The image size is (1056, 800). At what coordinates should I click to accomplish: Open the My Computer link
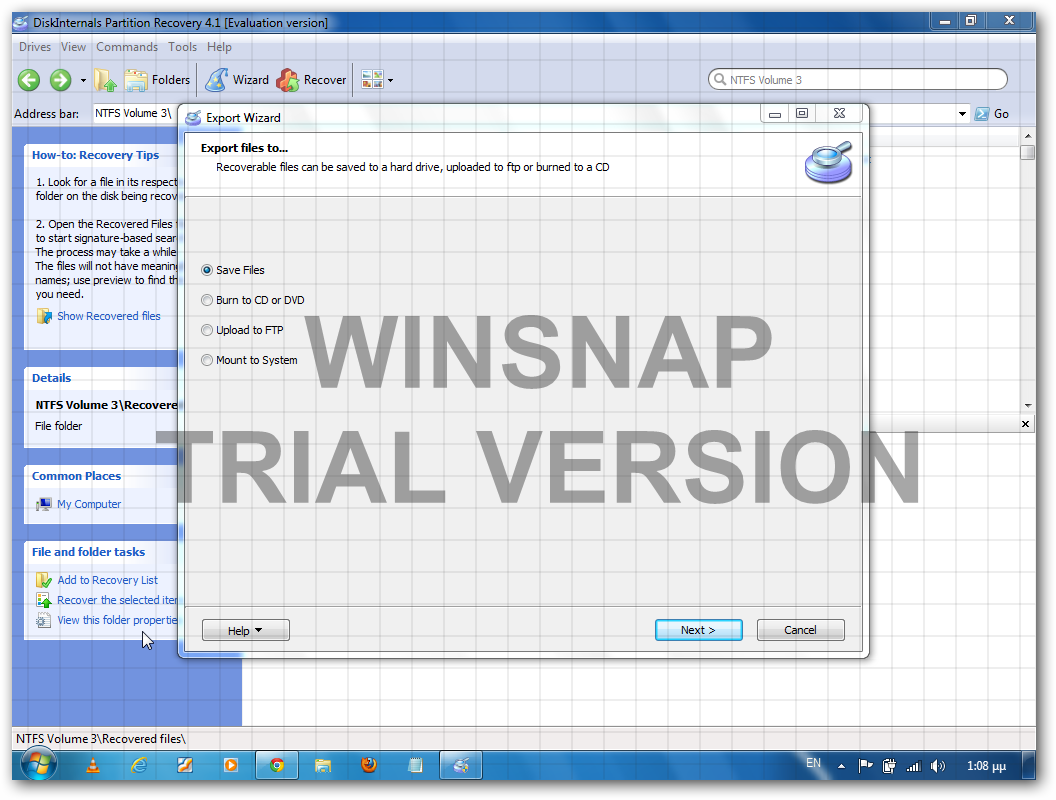[x=89, y=504]
